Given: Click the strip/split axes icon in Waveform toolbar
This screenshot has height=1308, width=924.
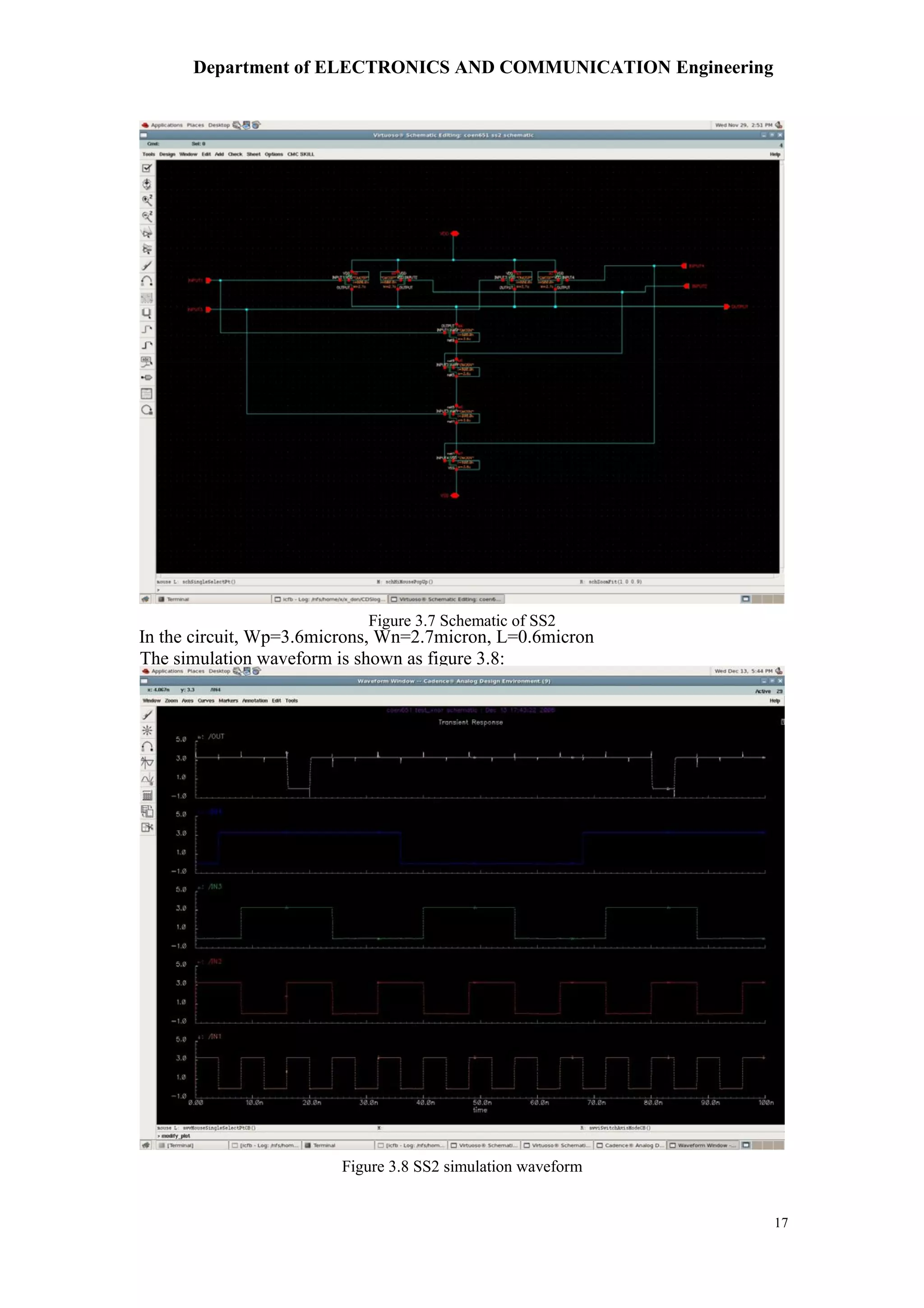Looking at the screenshot, I should (x=148, y=762).
